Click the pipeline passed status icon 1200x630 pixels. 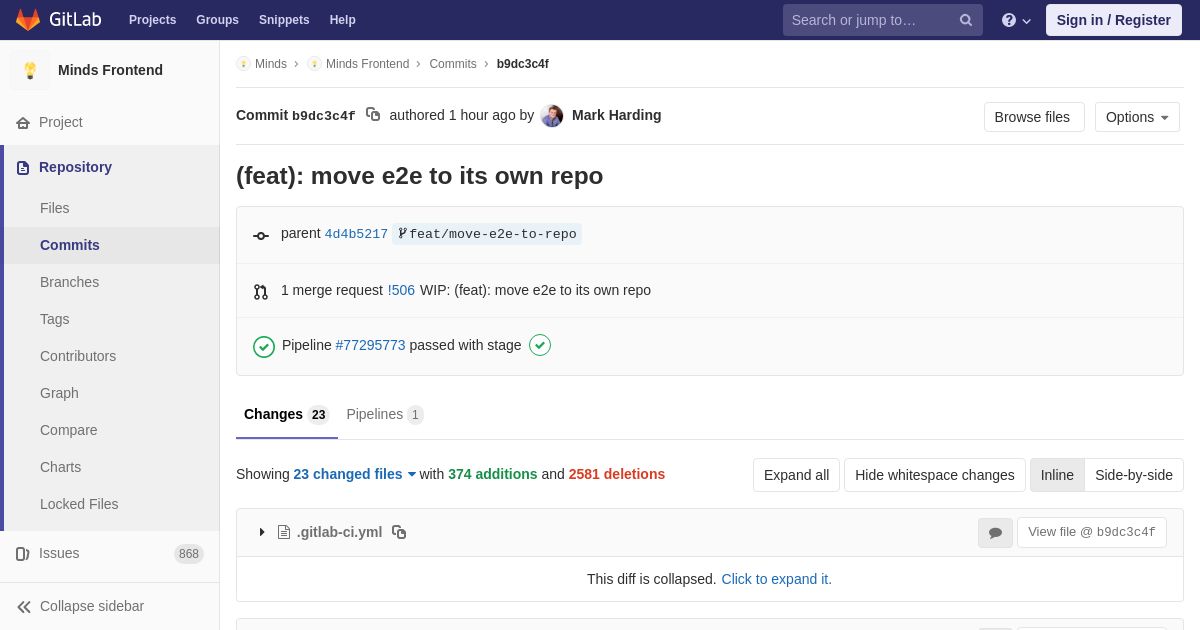click(264, 346)
